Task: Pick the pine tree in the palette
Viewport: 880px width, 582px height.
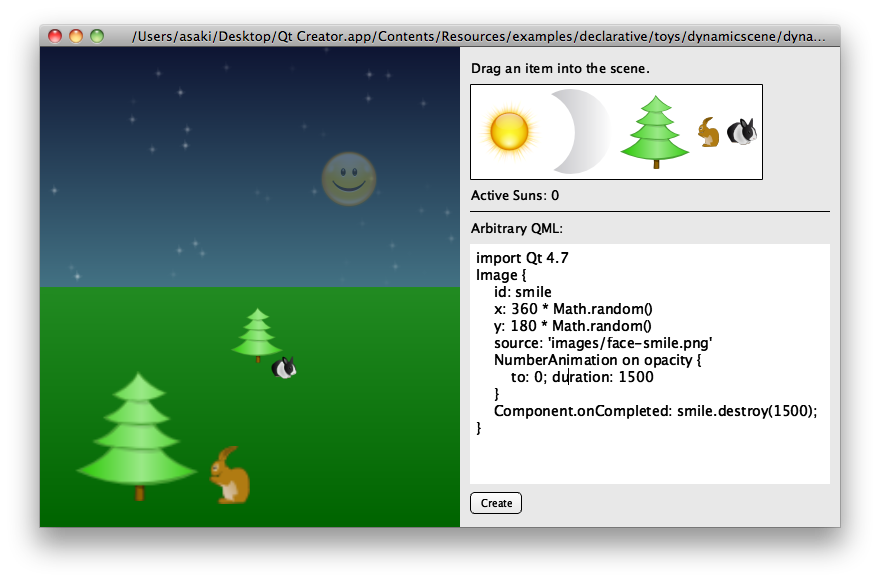Action: point(655,129)
